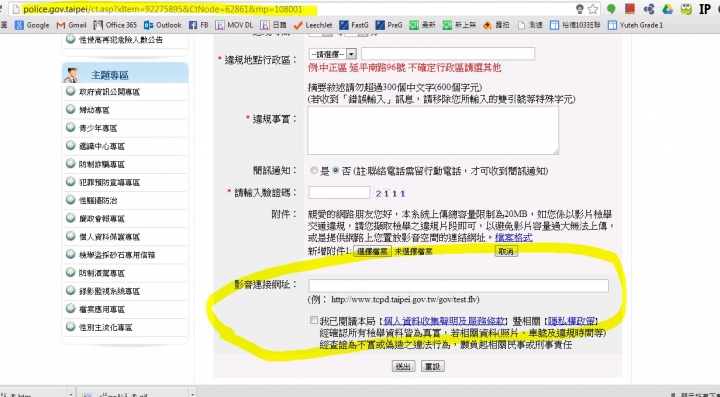Open 鑑識中心專區 in sidebar

click(101, 146)
